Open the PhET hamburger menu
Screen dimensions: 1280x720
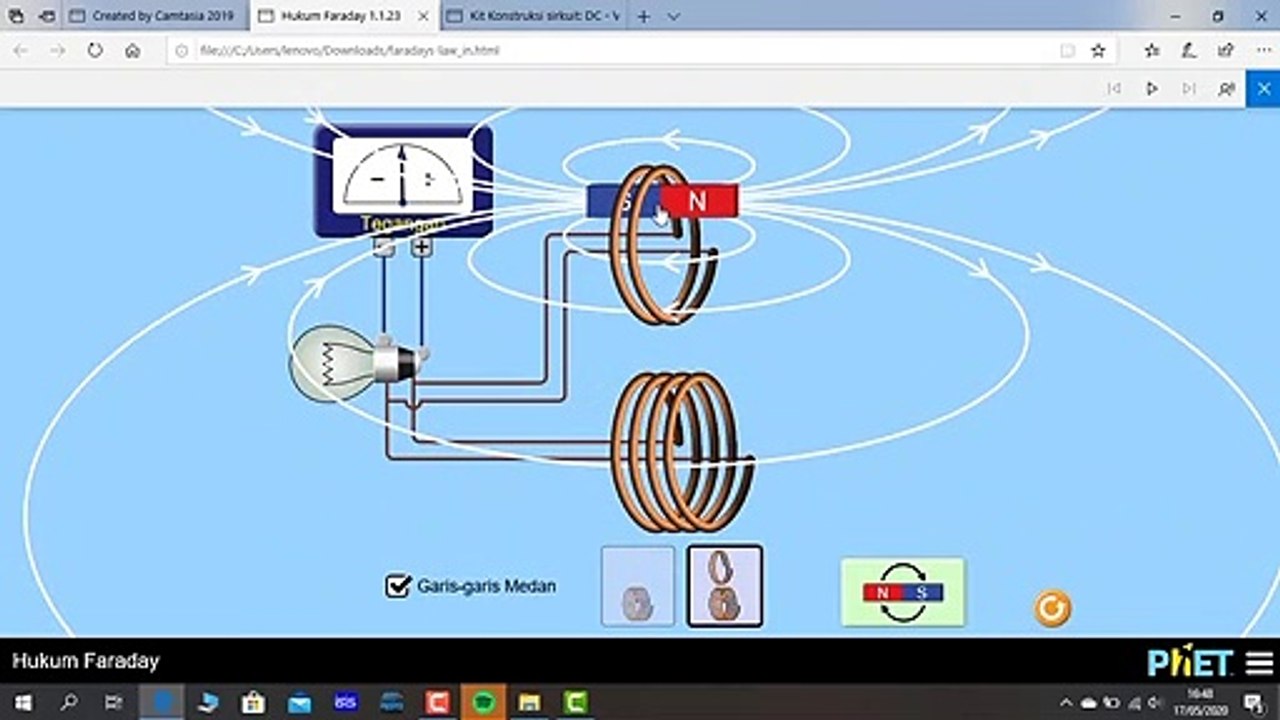tap(1259, 663)
